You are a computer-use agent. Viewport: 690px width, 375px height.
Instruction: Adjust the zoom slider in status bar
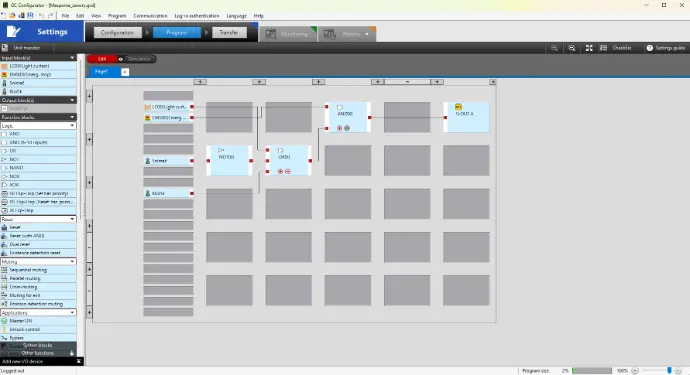[669, 371]
